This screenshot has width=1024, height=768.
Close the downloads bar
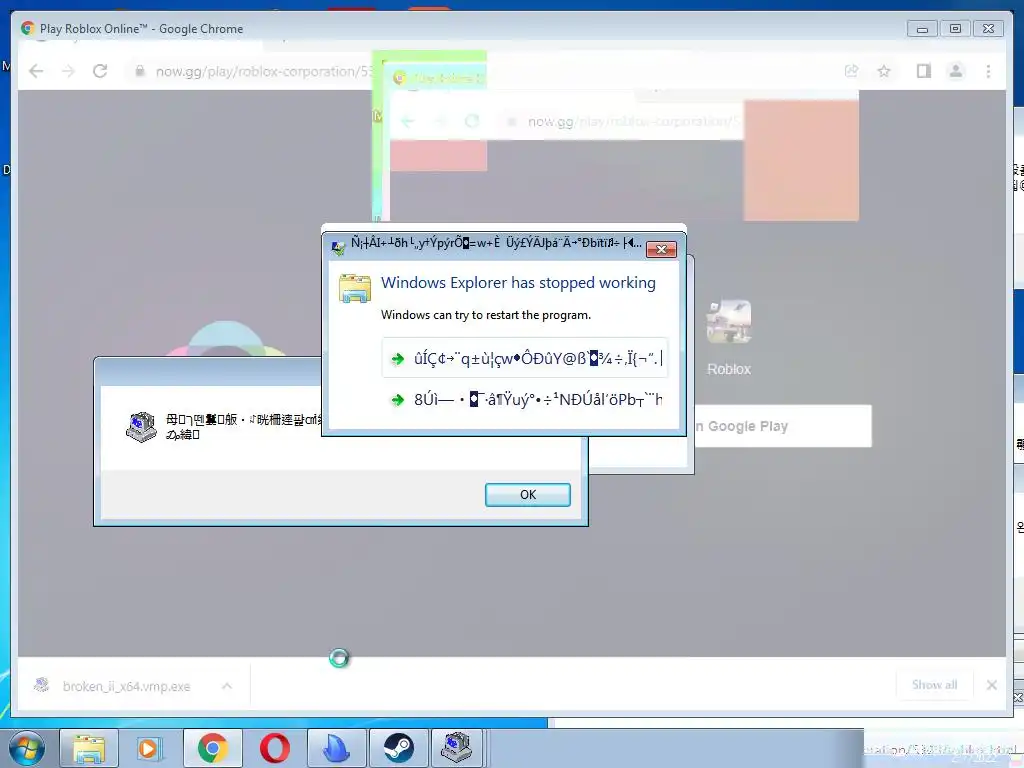991,684
